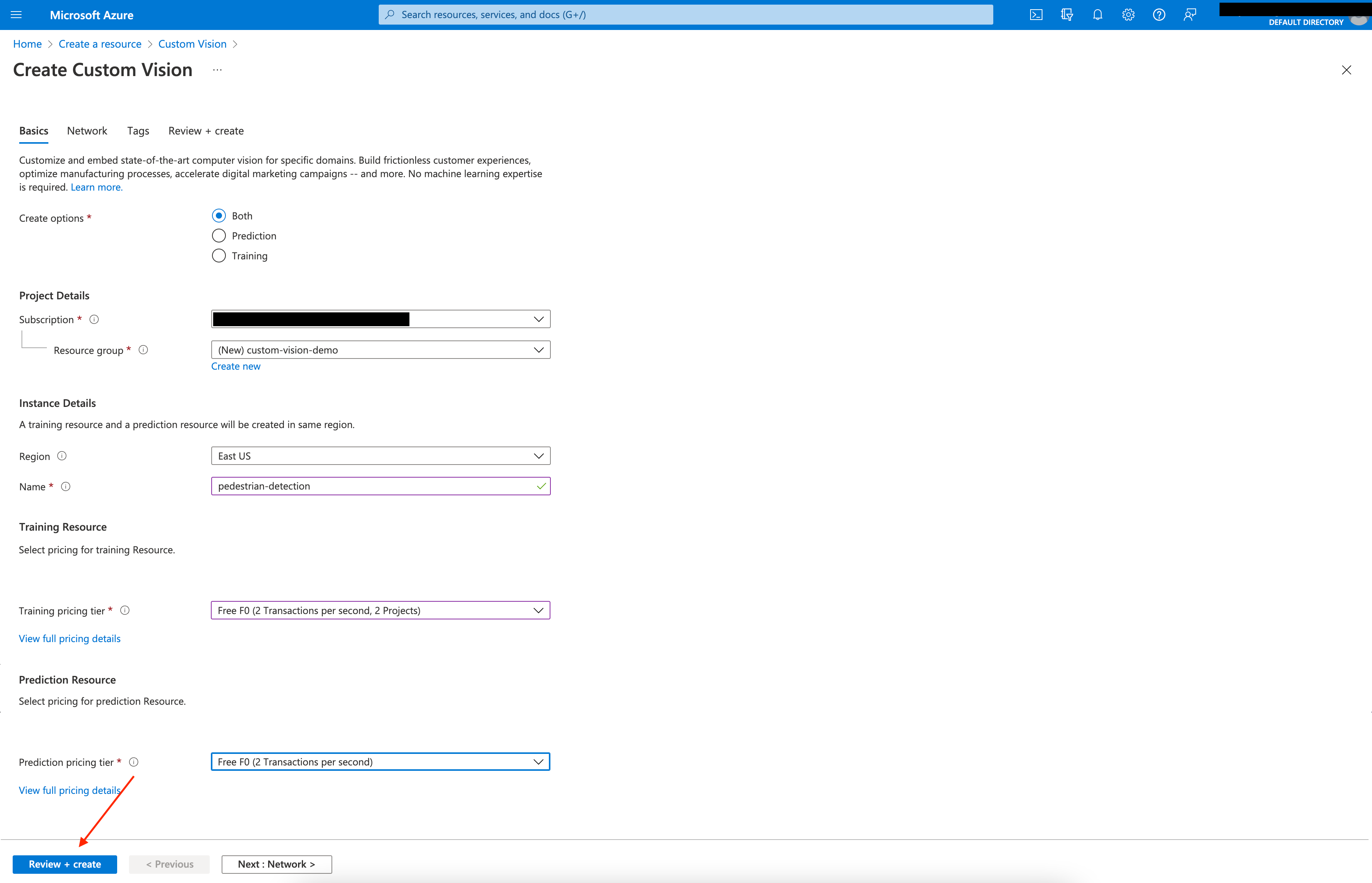Screen dimensions: 1372x883
Task: Show info tooltip for Prediction pricing tier
Action: [134, 762]
